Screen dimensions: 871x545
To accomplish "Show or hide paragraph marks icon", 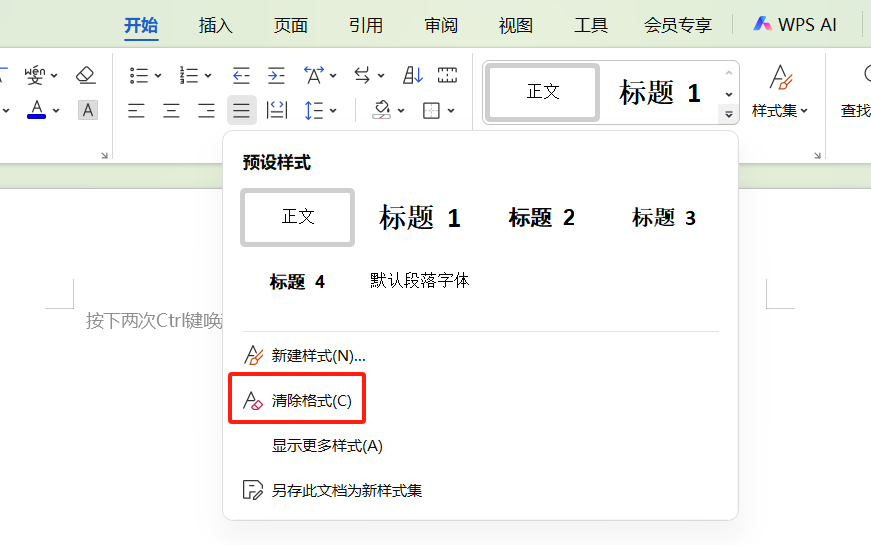I will click(x=447, y=75).
